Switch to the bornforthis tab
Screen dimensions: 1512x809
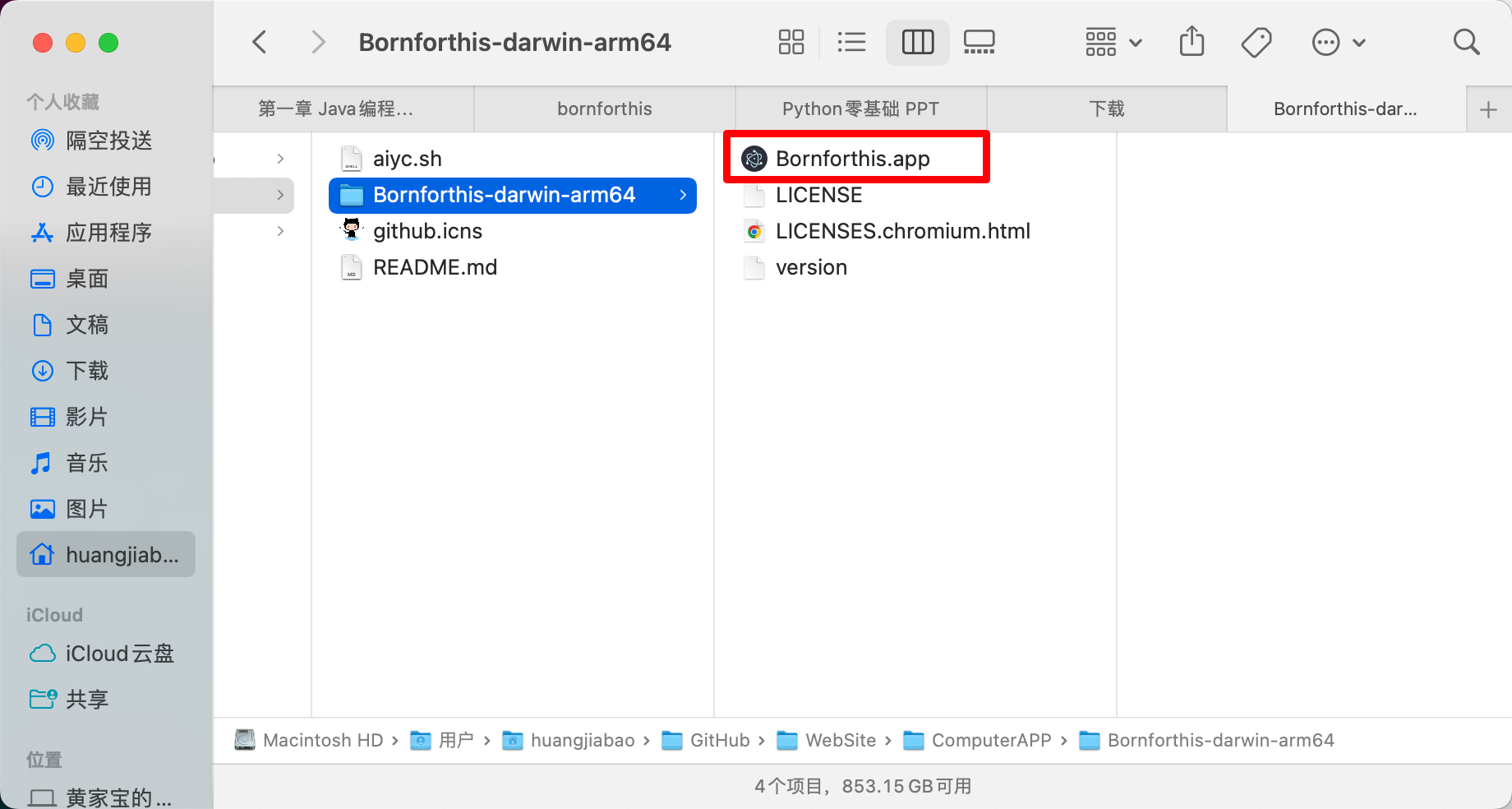click(x=605, y=109)
